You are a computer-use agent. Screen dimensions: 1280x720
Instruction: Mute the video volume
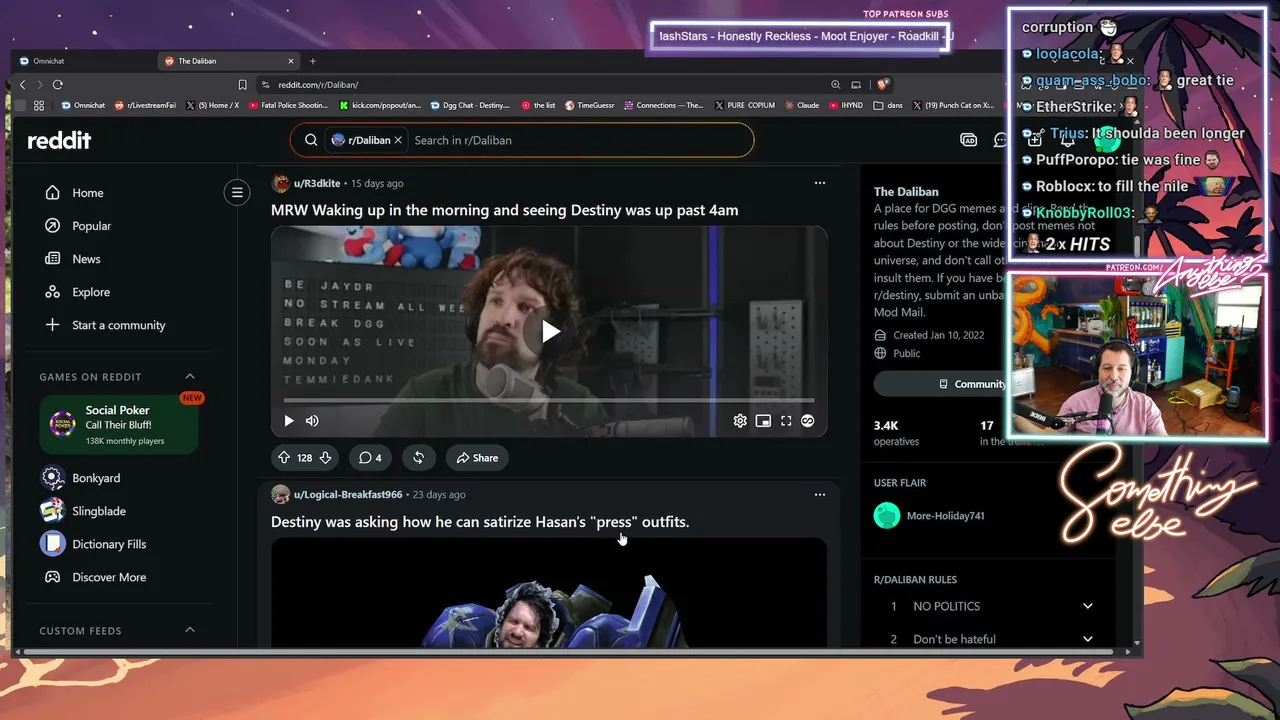[x=312, y=421]
